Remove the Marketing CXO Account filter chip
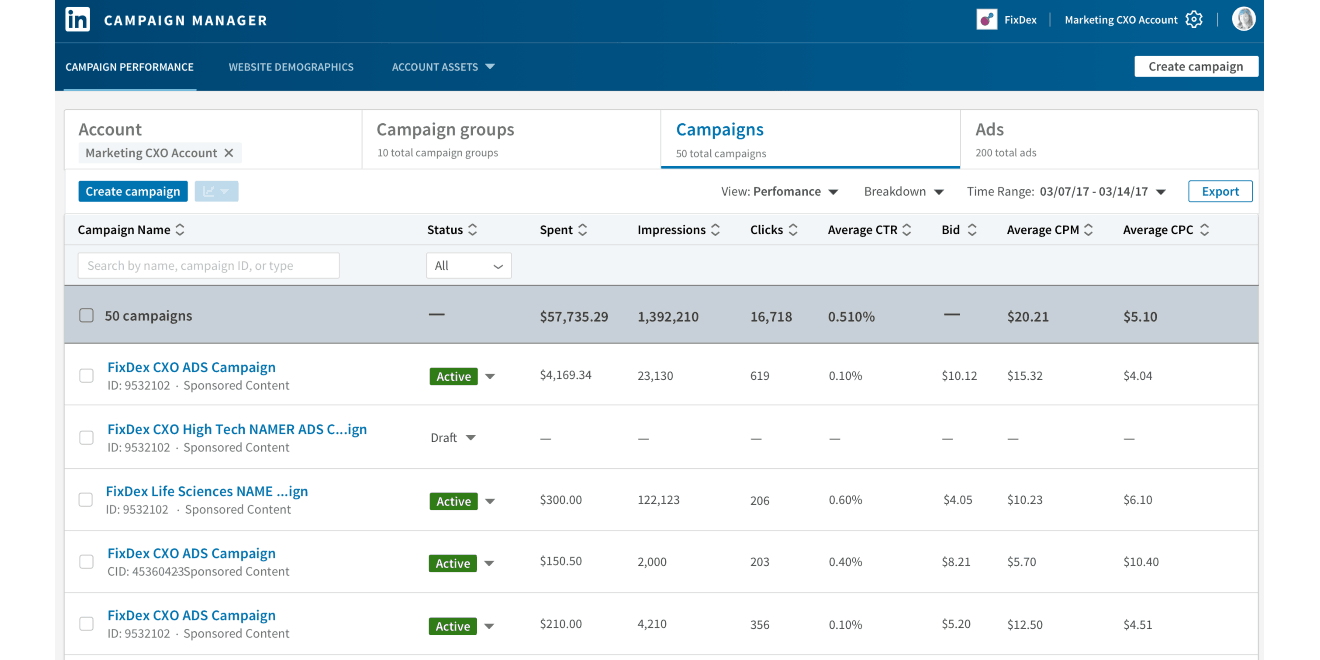1320x660 pixels. pos(228,153)
